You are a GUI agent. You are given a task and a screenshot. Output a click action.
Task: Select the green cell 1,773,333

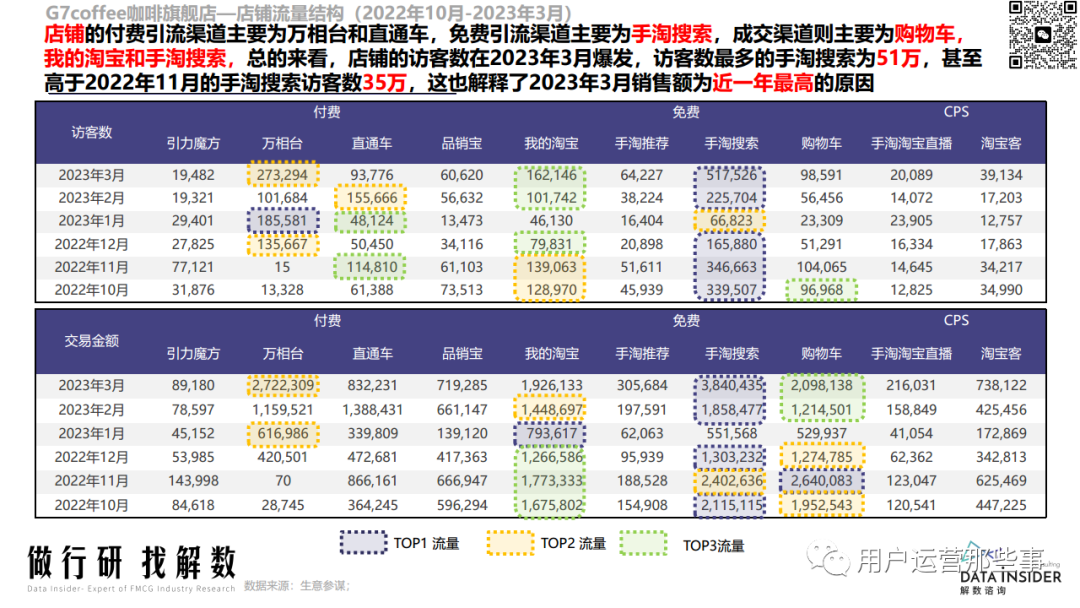click(551, 481)
